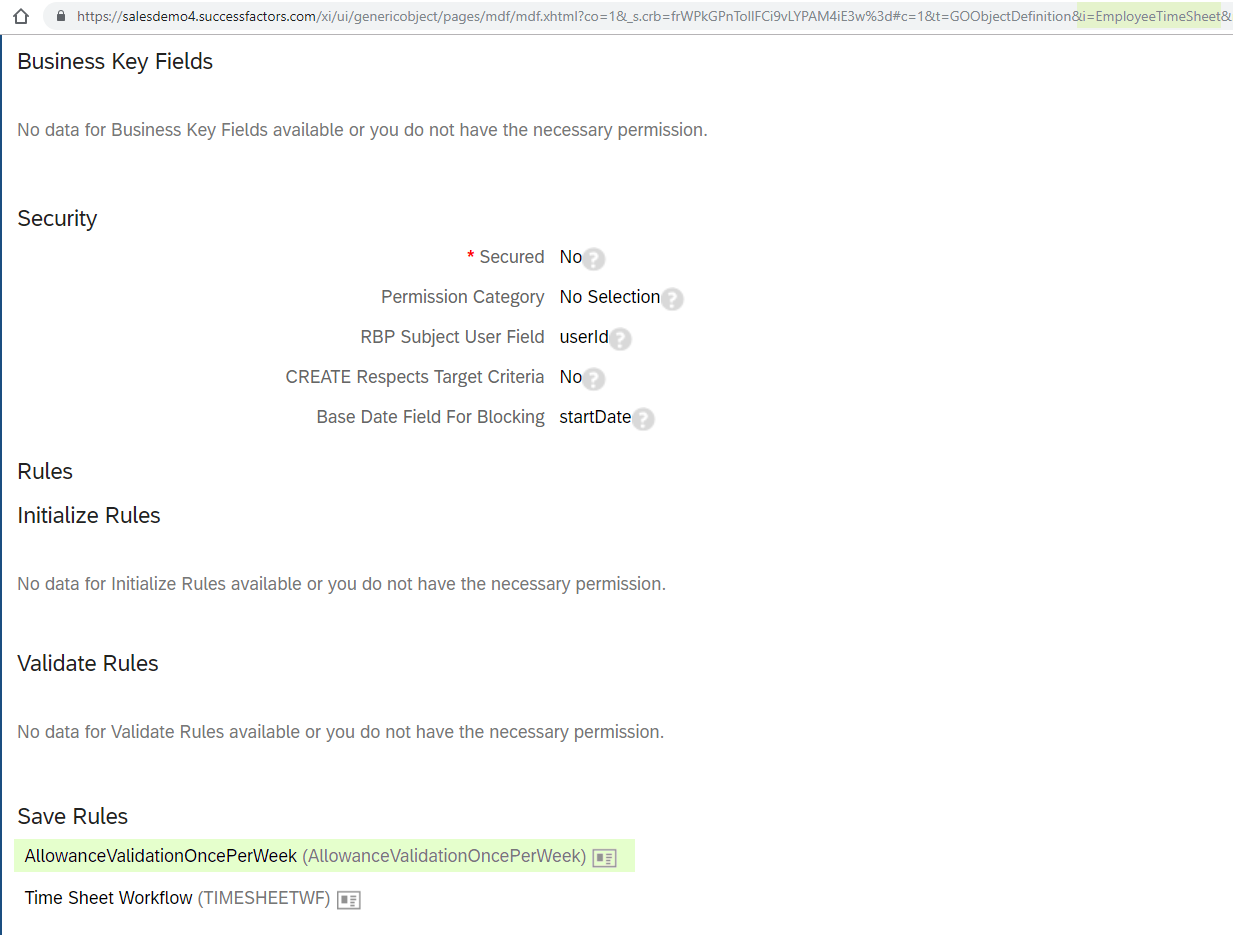Screen dimensions: 1233x935
Task: Open the AllowanceValidationOncePerWeek save rule
Action: [x=161, y=856]
